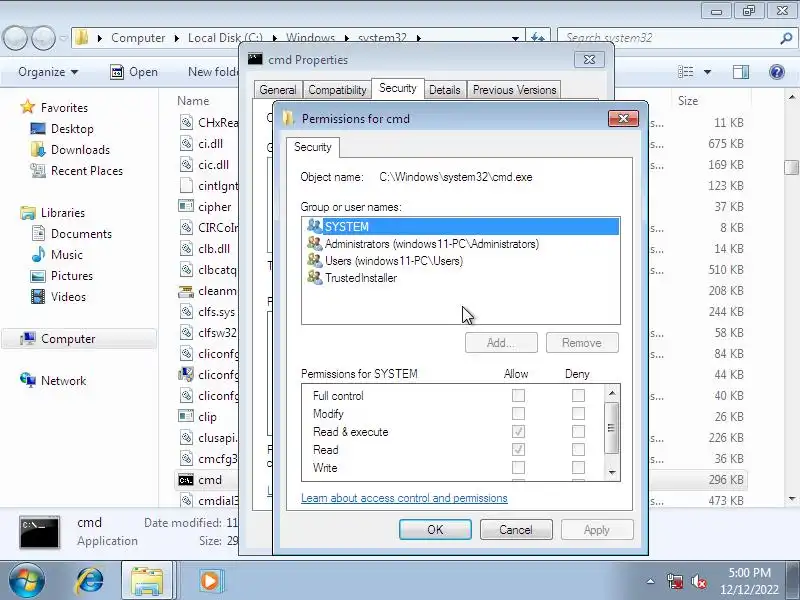
Task: Click the network status tray icon
Action: (x=675, y=581)
